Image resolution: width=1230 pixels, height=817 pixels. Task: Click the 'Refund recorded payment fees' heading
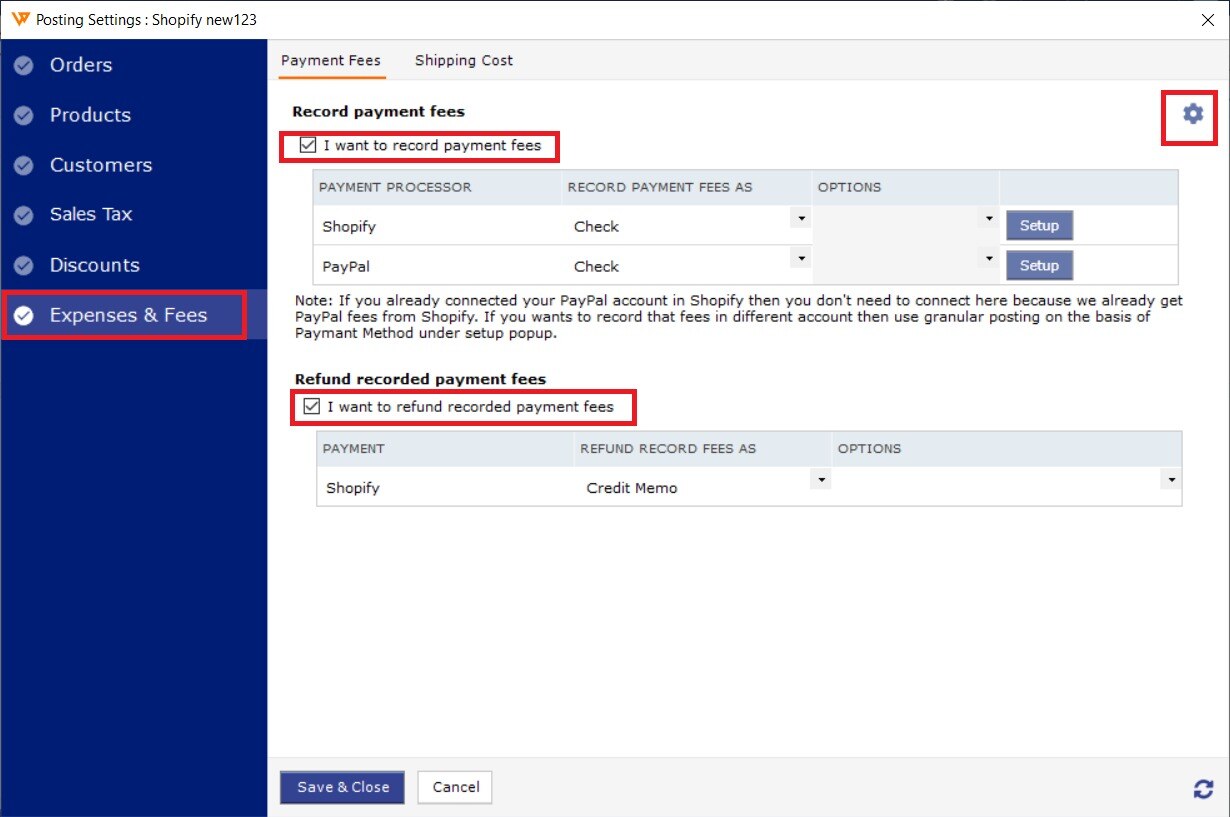pos(420,379)
